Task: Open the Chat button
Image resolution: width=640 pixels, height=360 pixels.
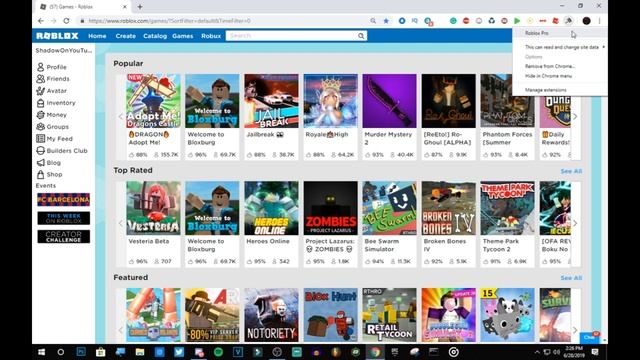Action: click(x=589, y=337)
